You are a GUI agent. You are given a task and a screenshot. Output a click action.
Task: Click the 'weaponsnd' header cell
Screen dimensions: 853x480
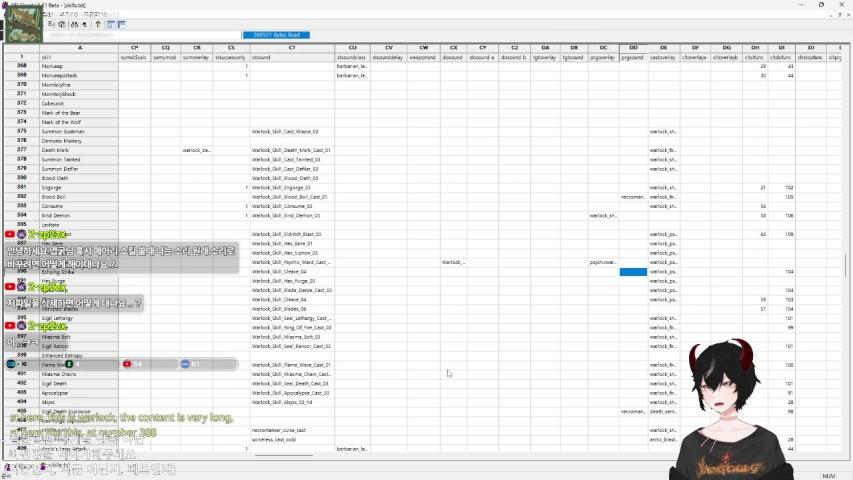pos(423,57)
